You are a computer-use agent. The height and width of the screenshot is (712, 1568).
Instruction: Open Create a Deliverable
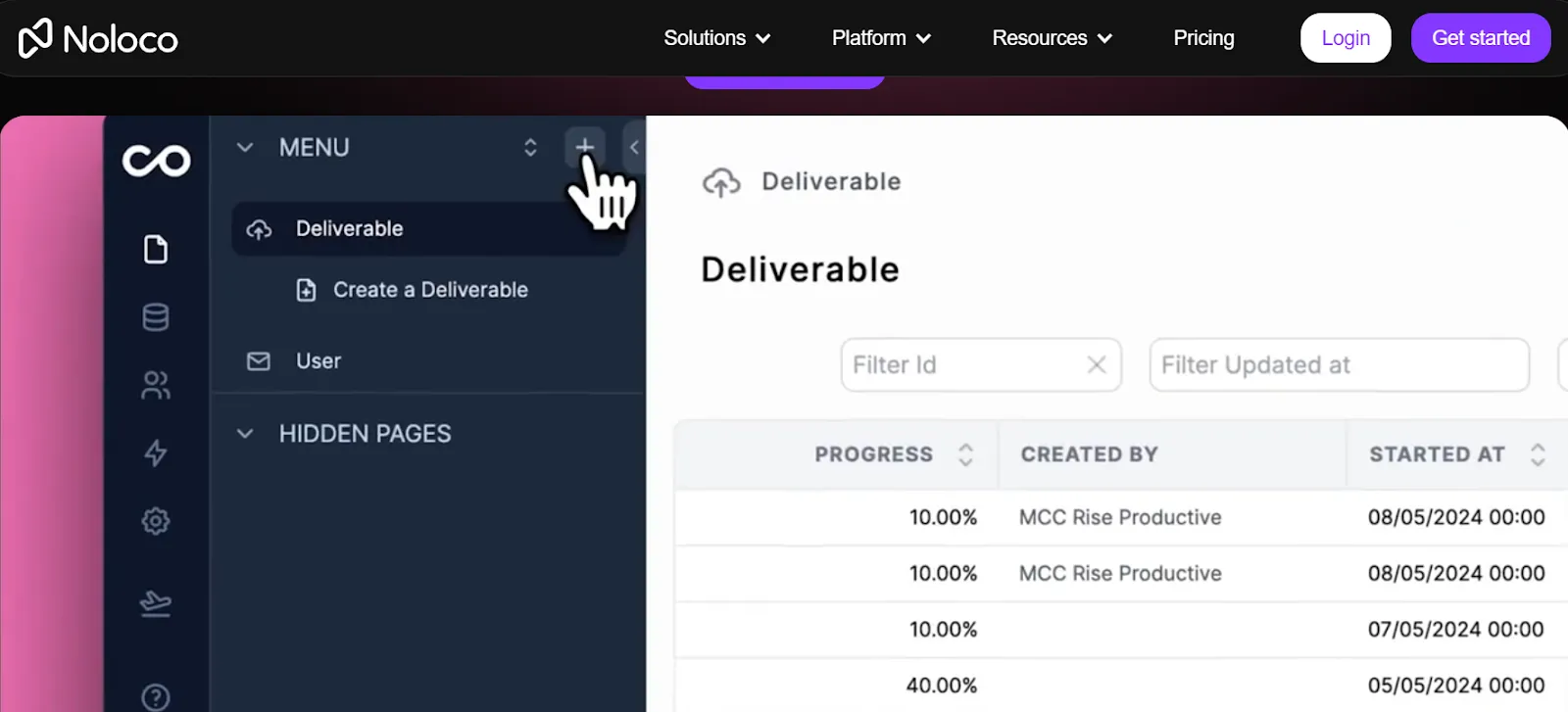tap(429, 289)
